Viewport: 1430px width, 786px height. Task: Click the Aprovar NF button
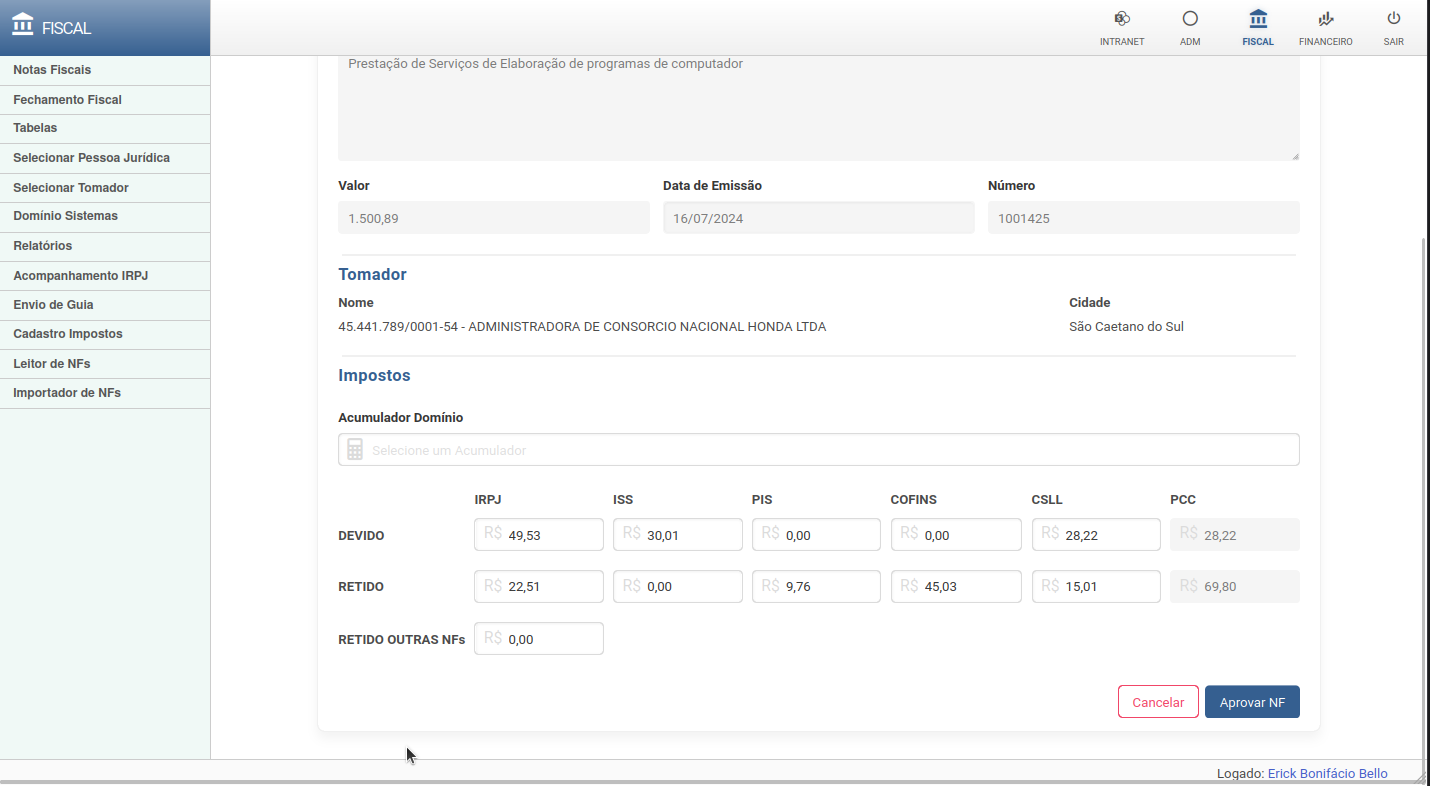1252,702
